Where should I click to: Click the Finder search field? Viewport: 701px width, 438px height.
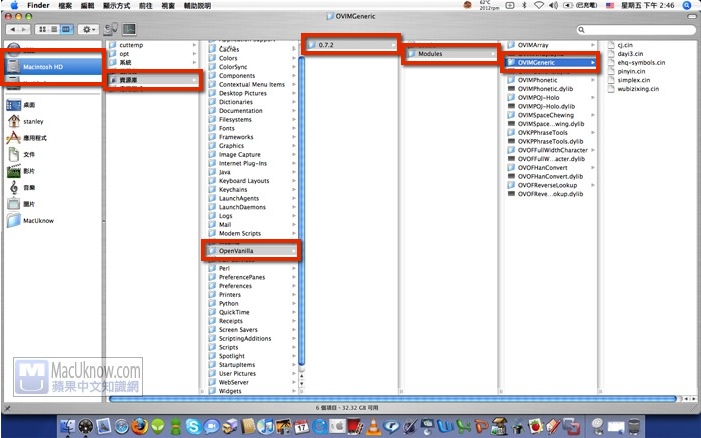click(x=636, y=29)
